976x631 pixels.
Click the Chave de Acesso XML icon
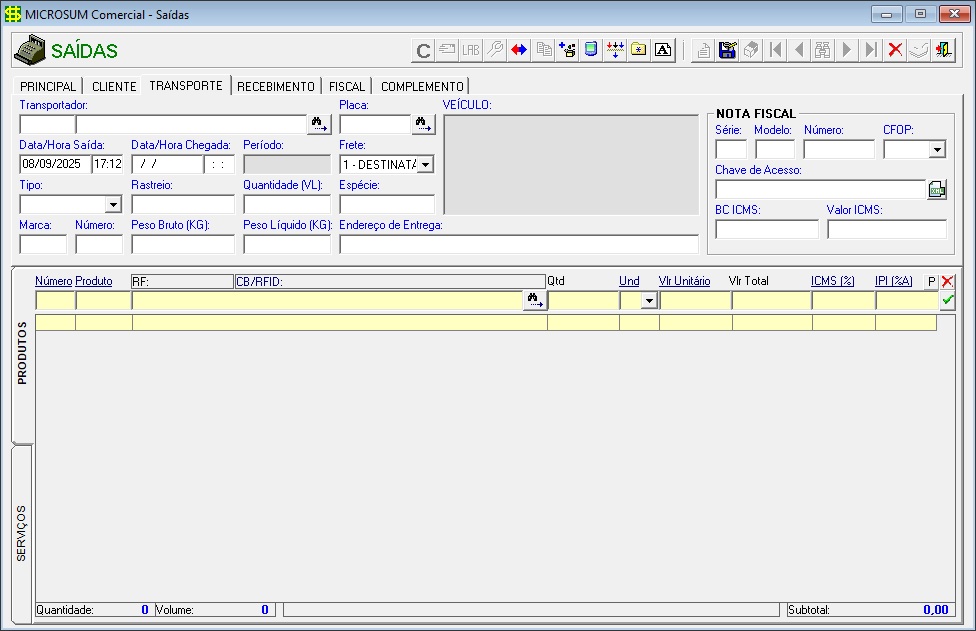click(x=937, y=190)
